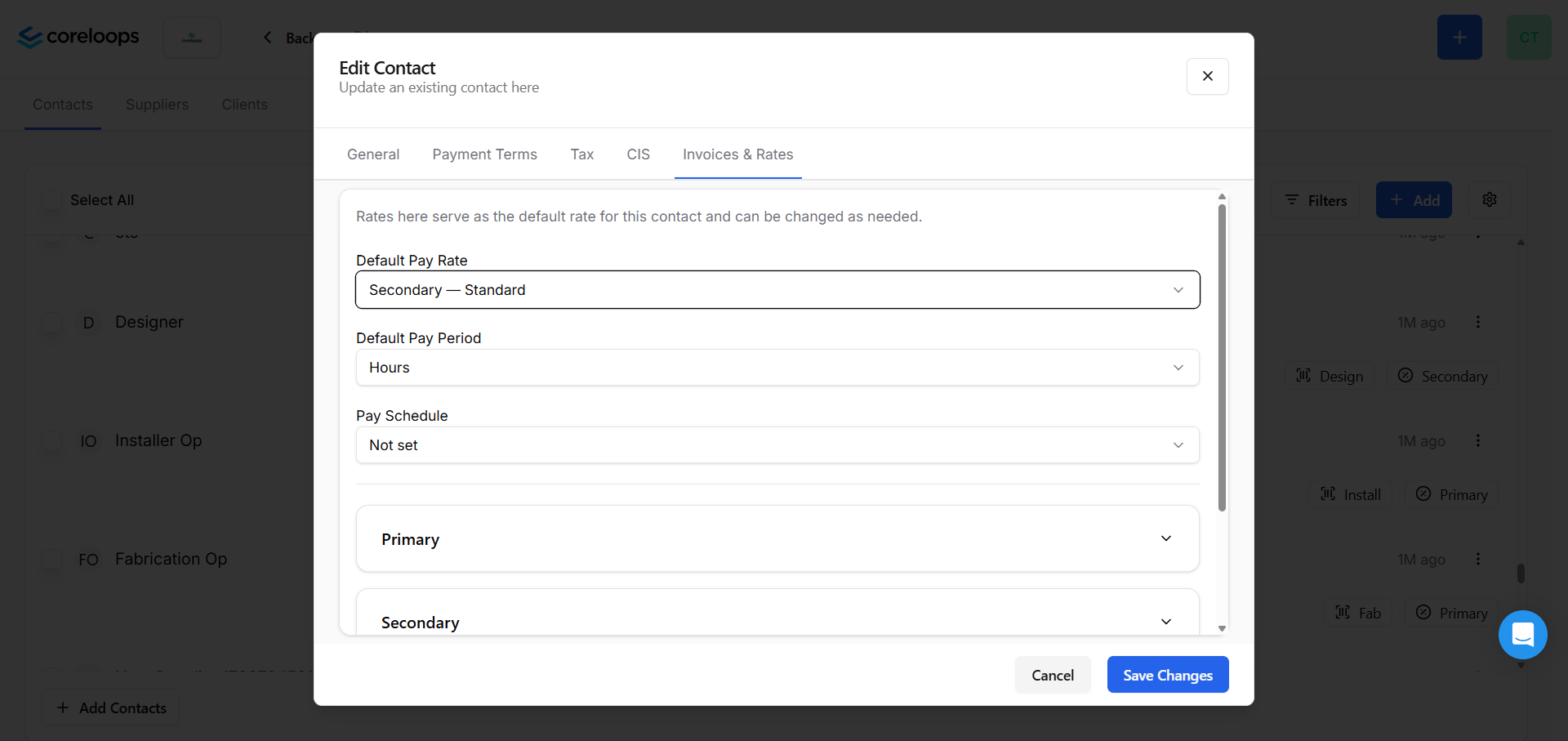Open the Contacts tab in background page
Image resolution: width=1568 pixels, height=741 pixels.
point(63,105)
